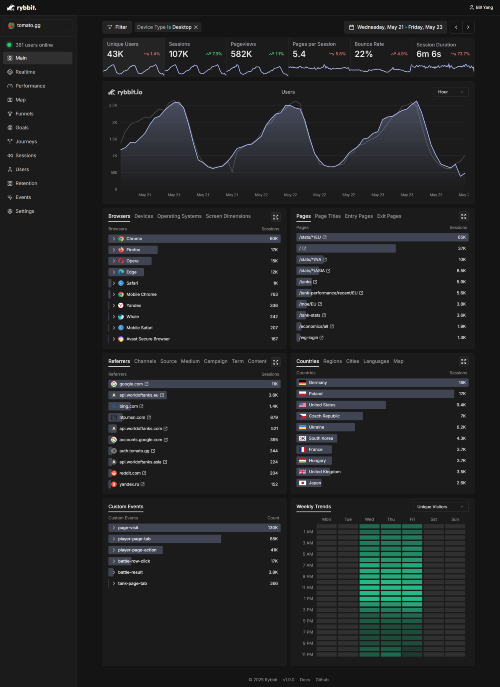The width and height of the screenshot is (500, 687).
Task: Click the rybbit logo in the header
Action: click(21, 7)
